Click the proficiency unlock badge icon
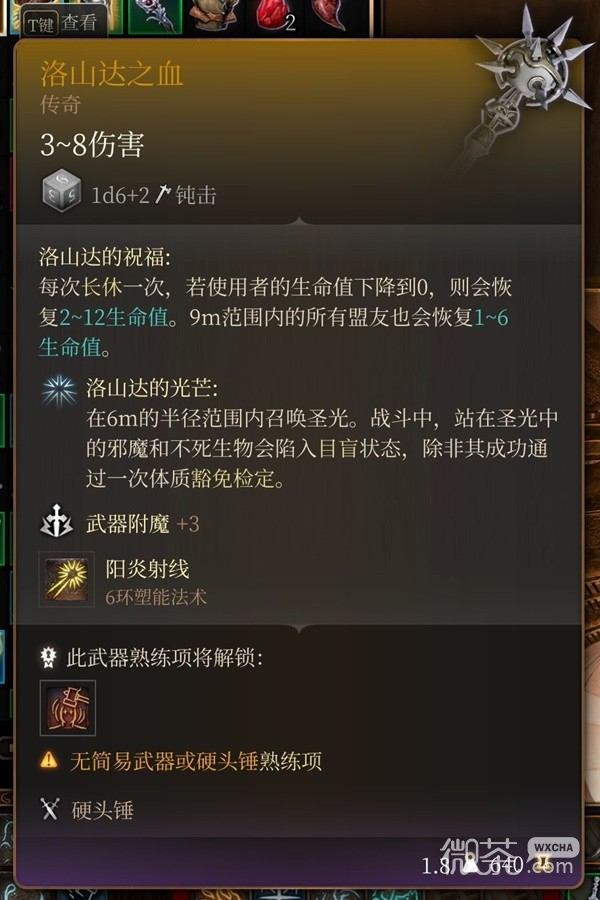 (48, 657)
